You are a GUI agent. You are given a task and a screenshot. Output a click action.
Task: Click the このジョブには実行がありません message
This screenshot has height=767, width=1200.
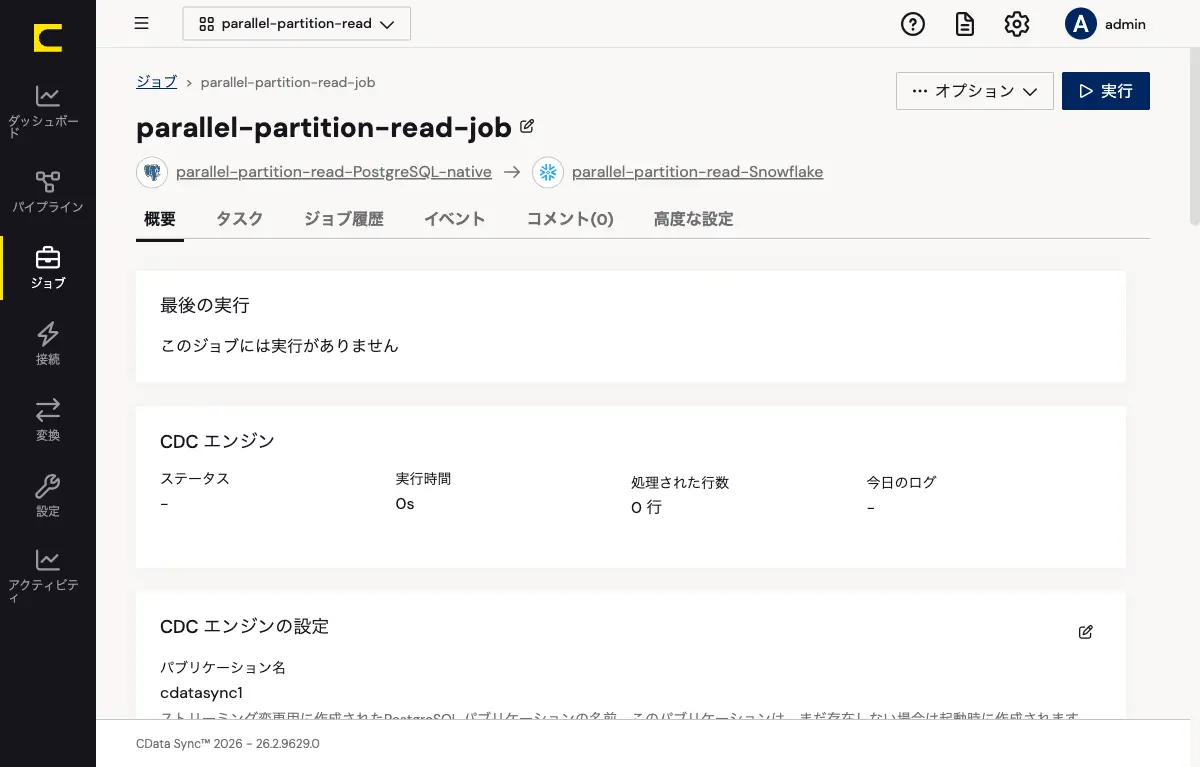point(280,346)
